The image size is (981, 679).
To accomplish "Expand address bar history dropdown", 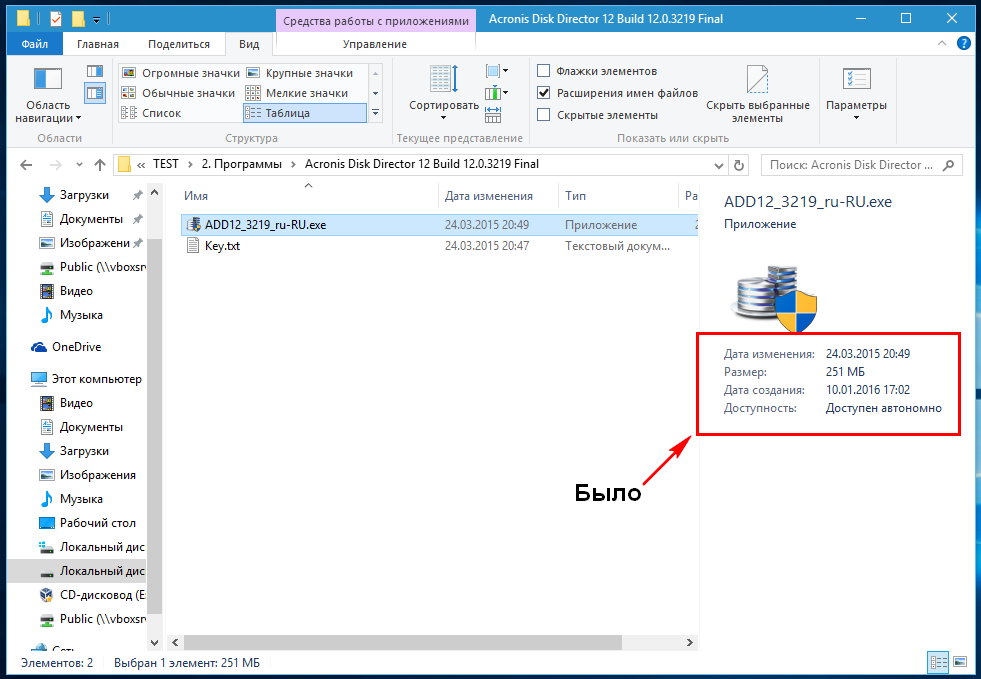I will [x=719, y=165].
